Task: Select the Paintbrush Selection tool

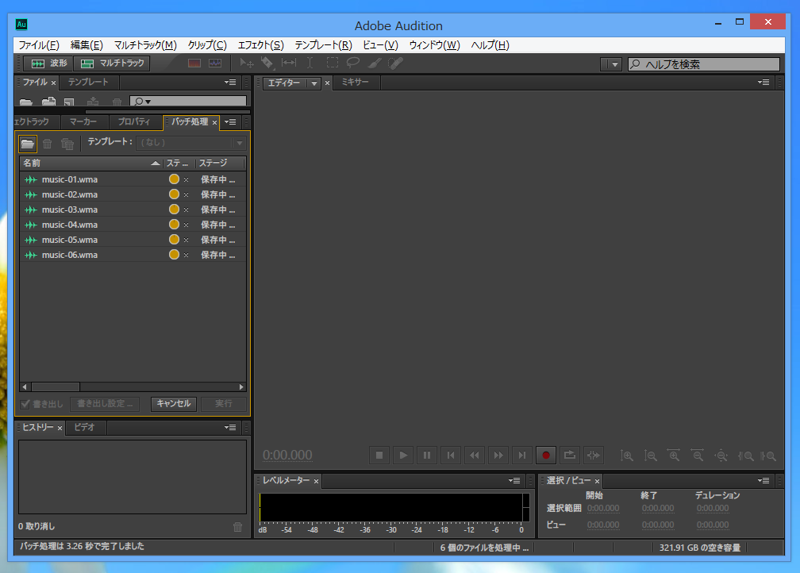Action: coord(374,63)
